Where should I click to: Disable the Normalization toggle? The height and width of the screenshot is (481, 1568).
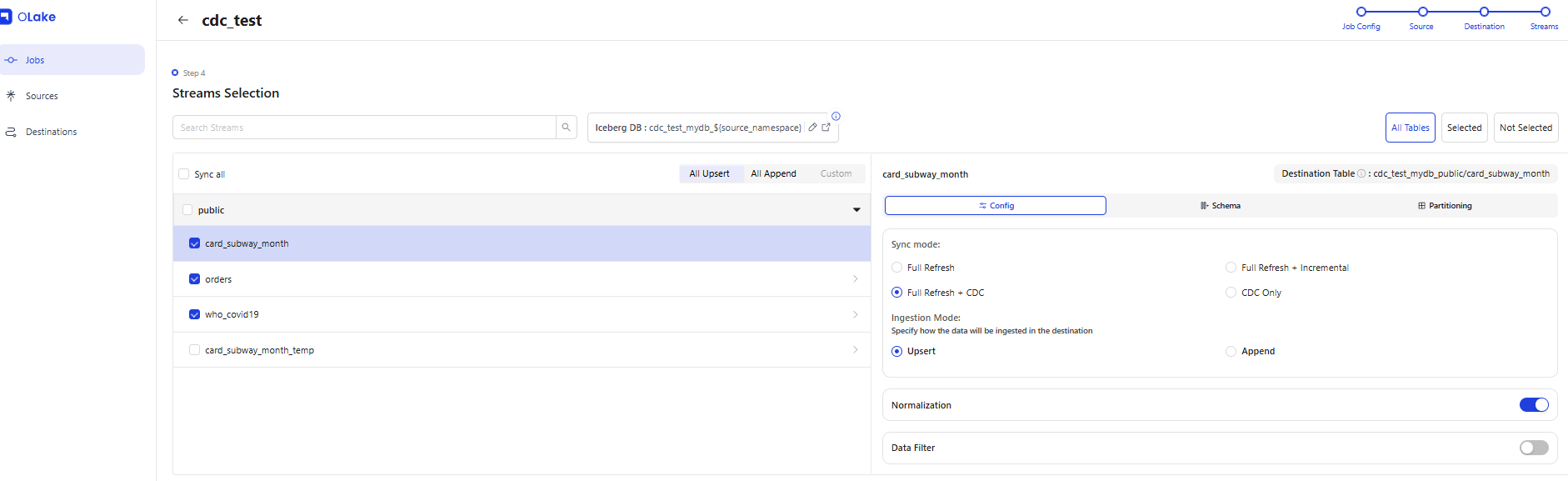[1534, 405]
